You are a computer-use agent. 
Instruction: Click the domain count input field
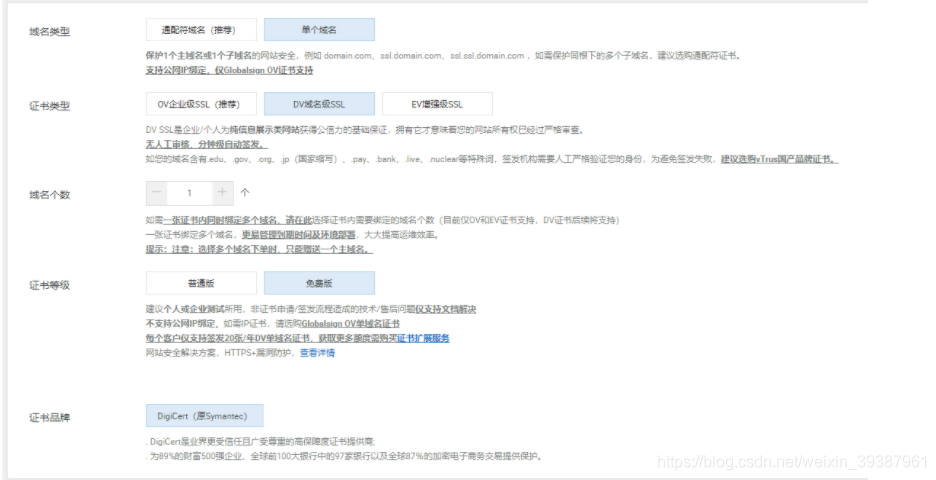tap(190, 192)
